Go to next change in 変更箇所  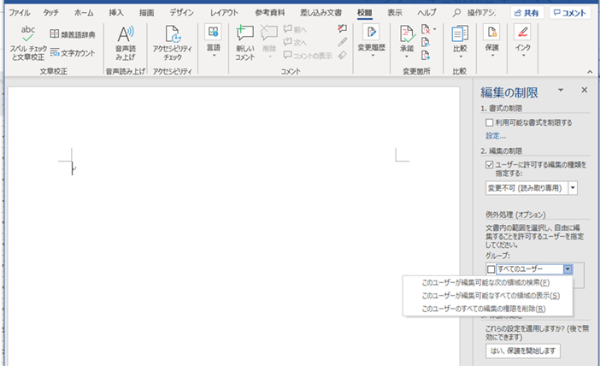(x=425, y=55)
